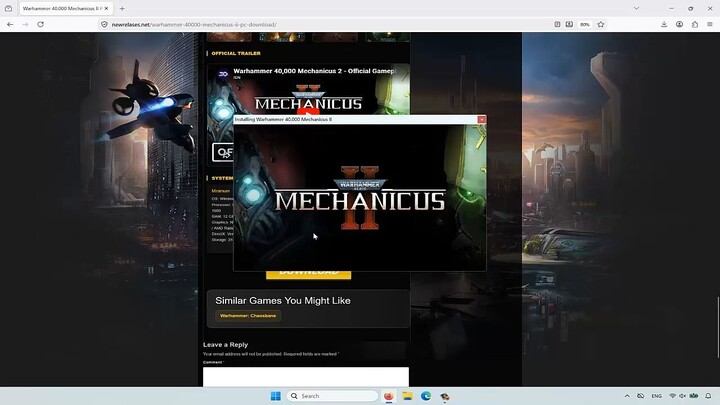Open Firefox from the taskbar
The width and height of the screenshot is (720, 405).
[x=388, y=396]
